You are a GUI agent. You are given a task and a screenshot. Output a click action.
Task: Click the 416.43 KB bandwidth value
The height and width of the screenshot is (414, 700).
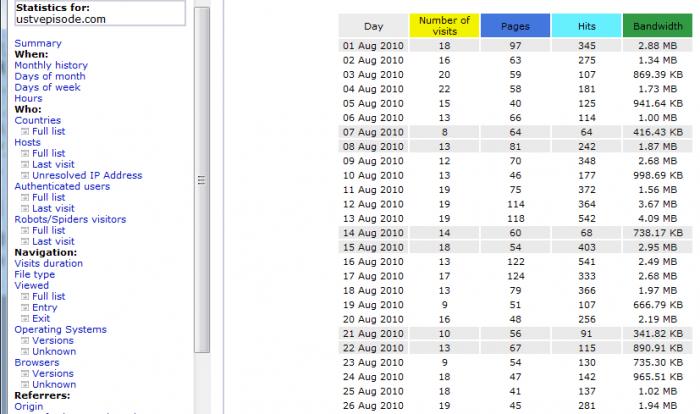658,132
